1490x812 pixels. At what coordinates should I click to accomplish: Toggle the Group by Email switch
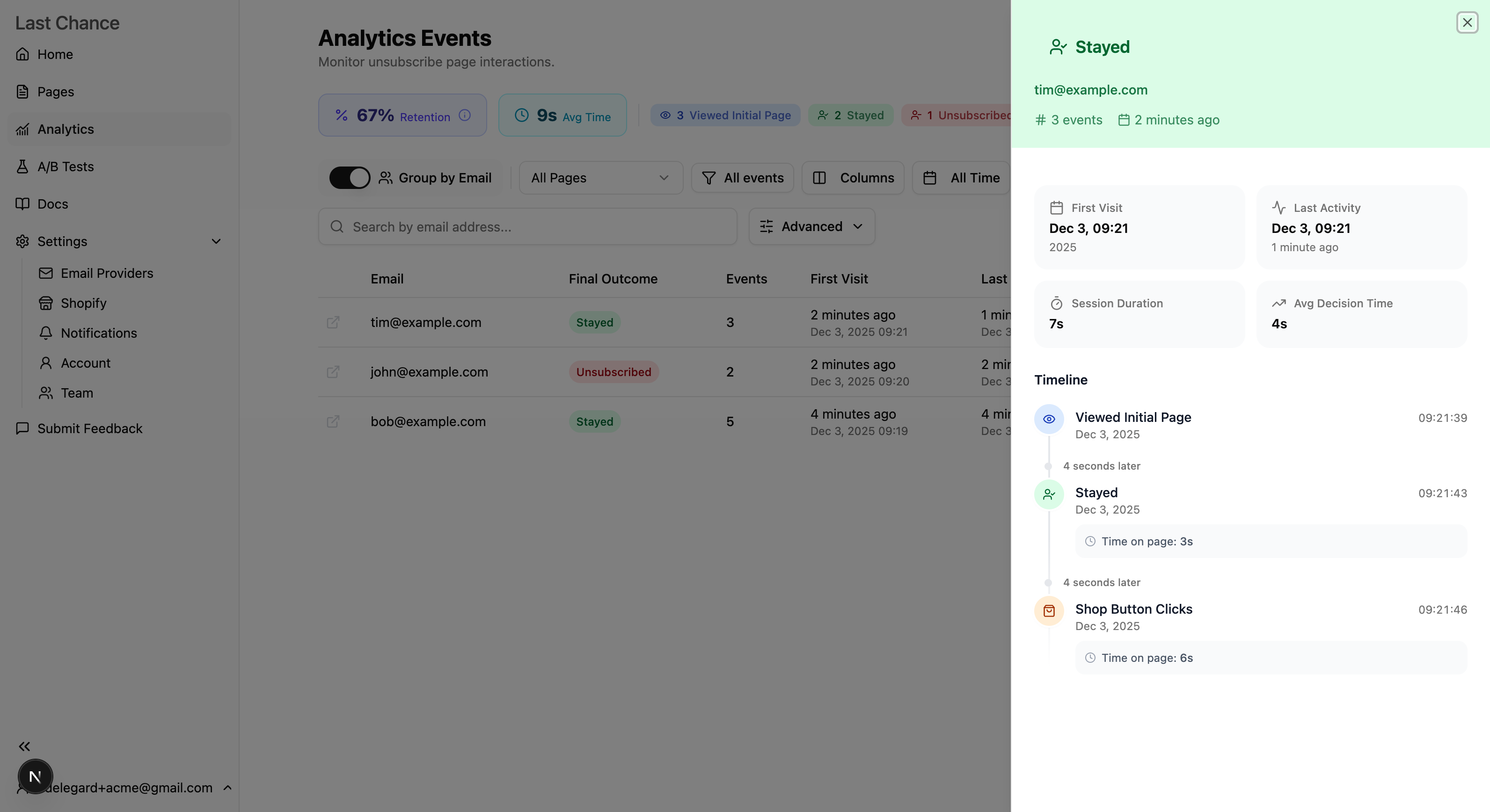pos(350,178)
